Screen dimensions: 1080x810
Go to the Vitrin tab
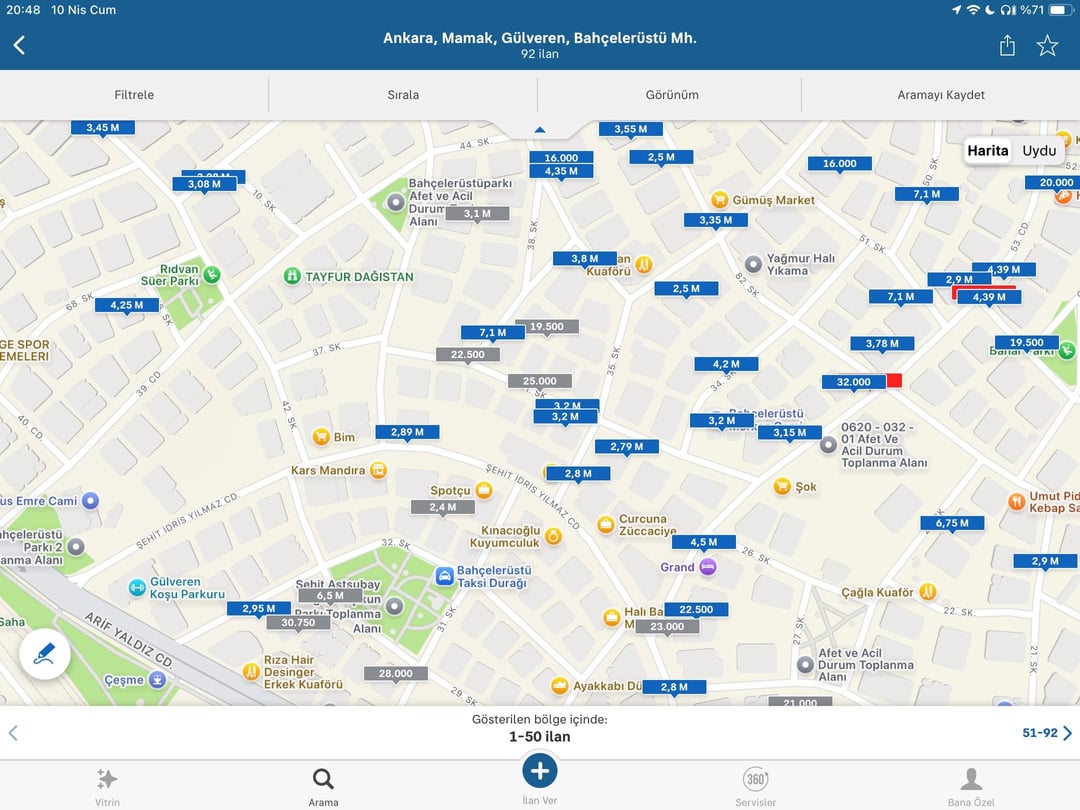pyautogui.click(x=107, y=785)
